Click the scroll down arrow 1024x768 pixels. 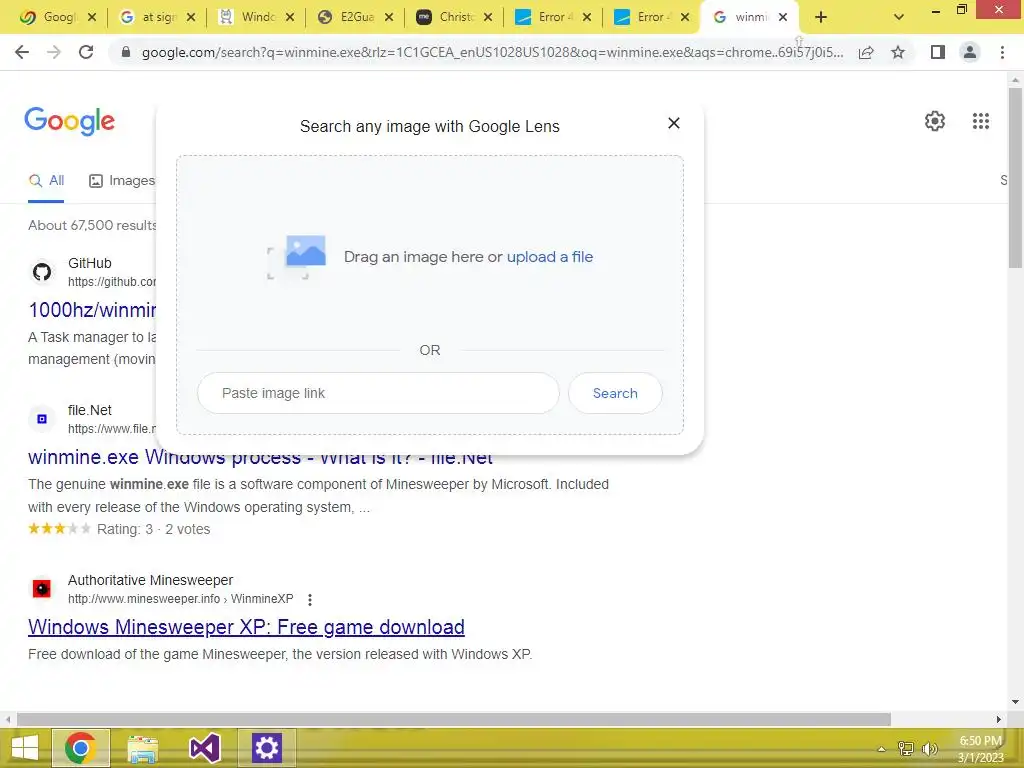click(x=1015, y=702)
